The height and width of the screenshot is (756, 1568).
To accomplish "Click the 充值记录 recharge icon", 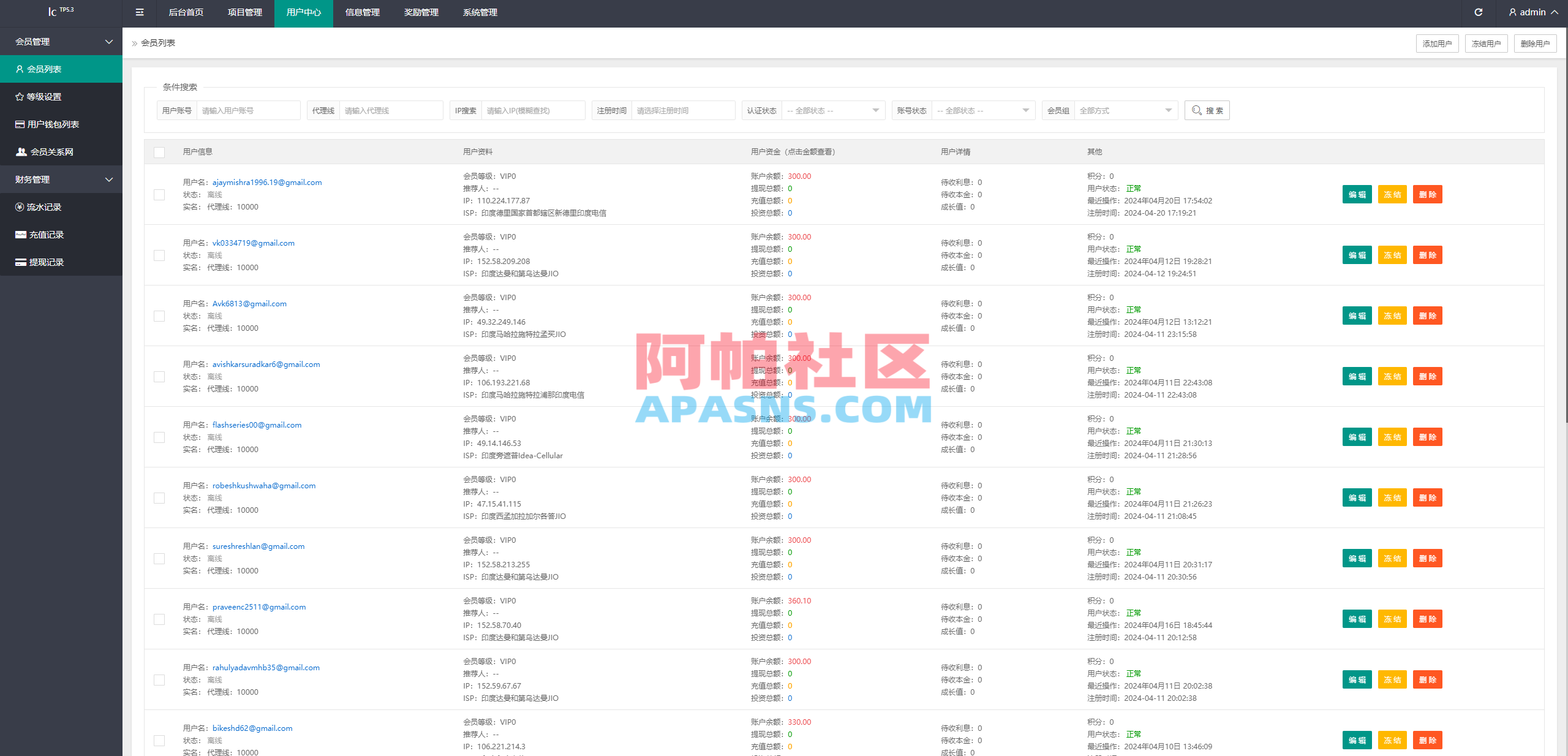I will point(20,234).
